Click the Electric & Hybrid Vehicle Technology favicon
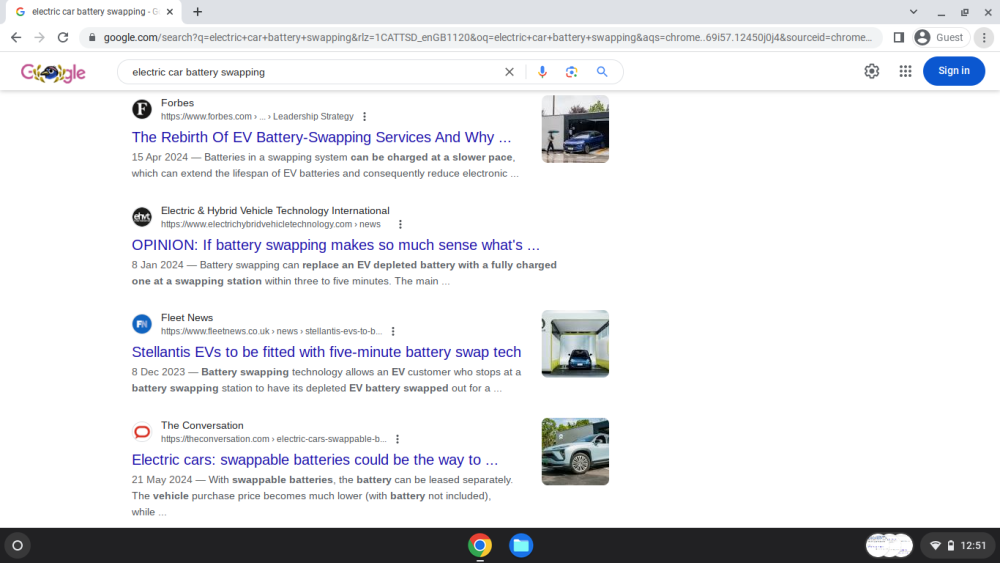The height and width of the screenshot is (563, 1000). [142, 217]
